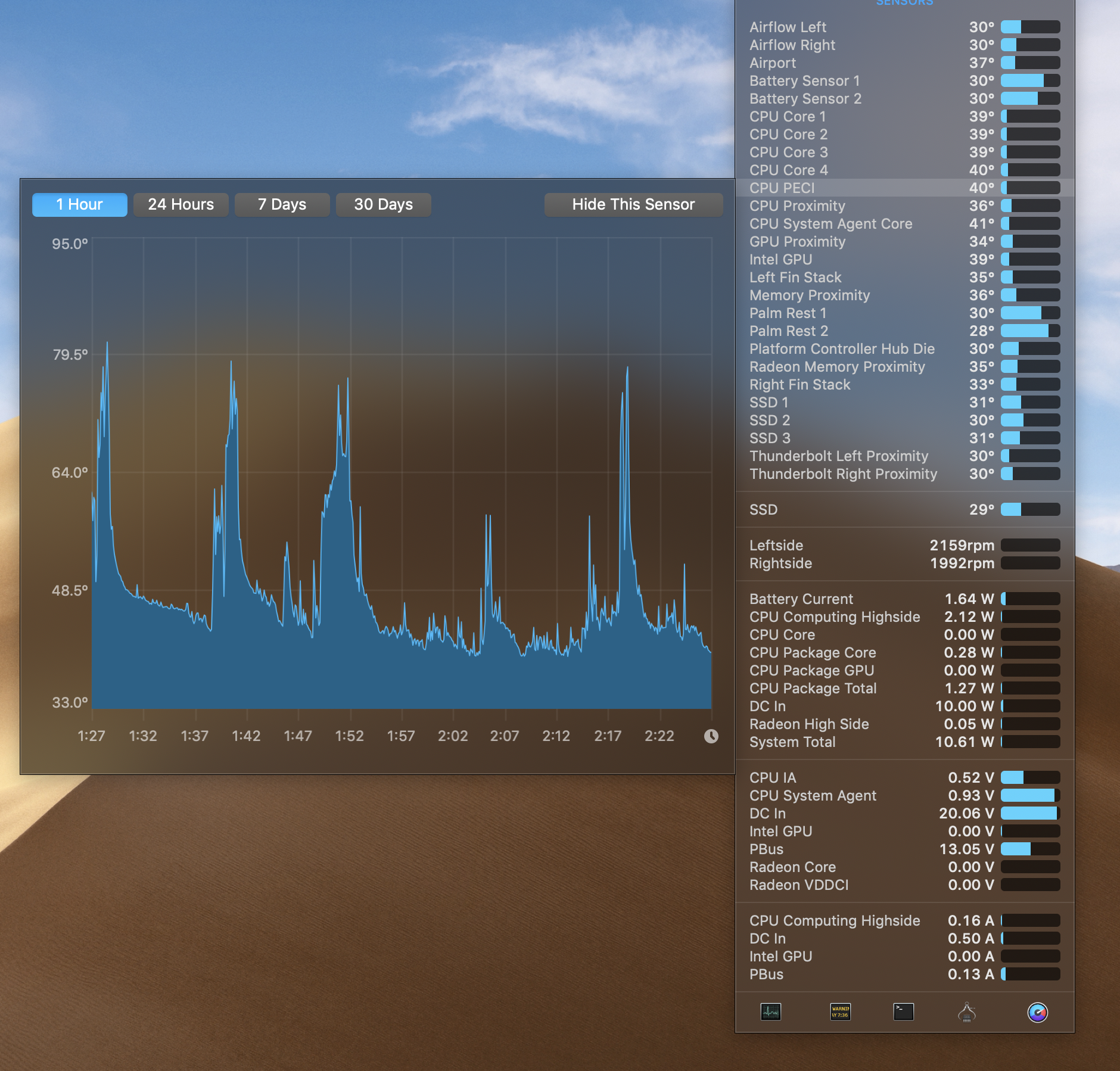Switch the graph to 24 Hours
1120x1071 pixels.
[x=181, y=204]
